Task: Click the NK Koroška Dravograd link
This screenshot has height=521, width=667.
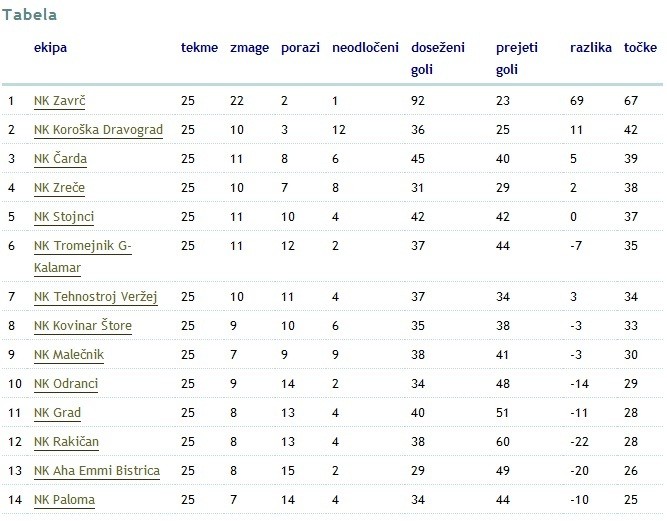Action: point(98,130)
